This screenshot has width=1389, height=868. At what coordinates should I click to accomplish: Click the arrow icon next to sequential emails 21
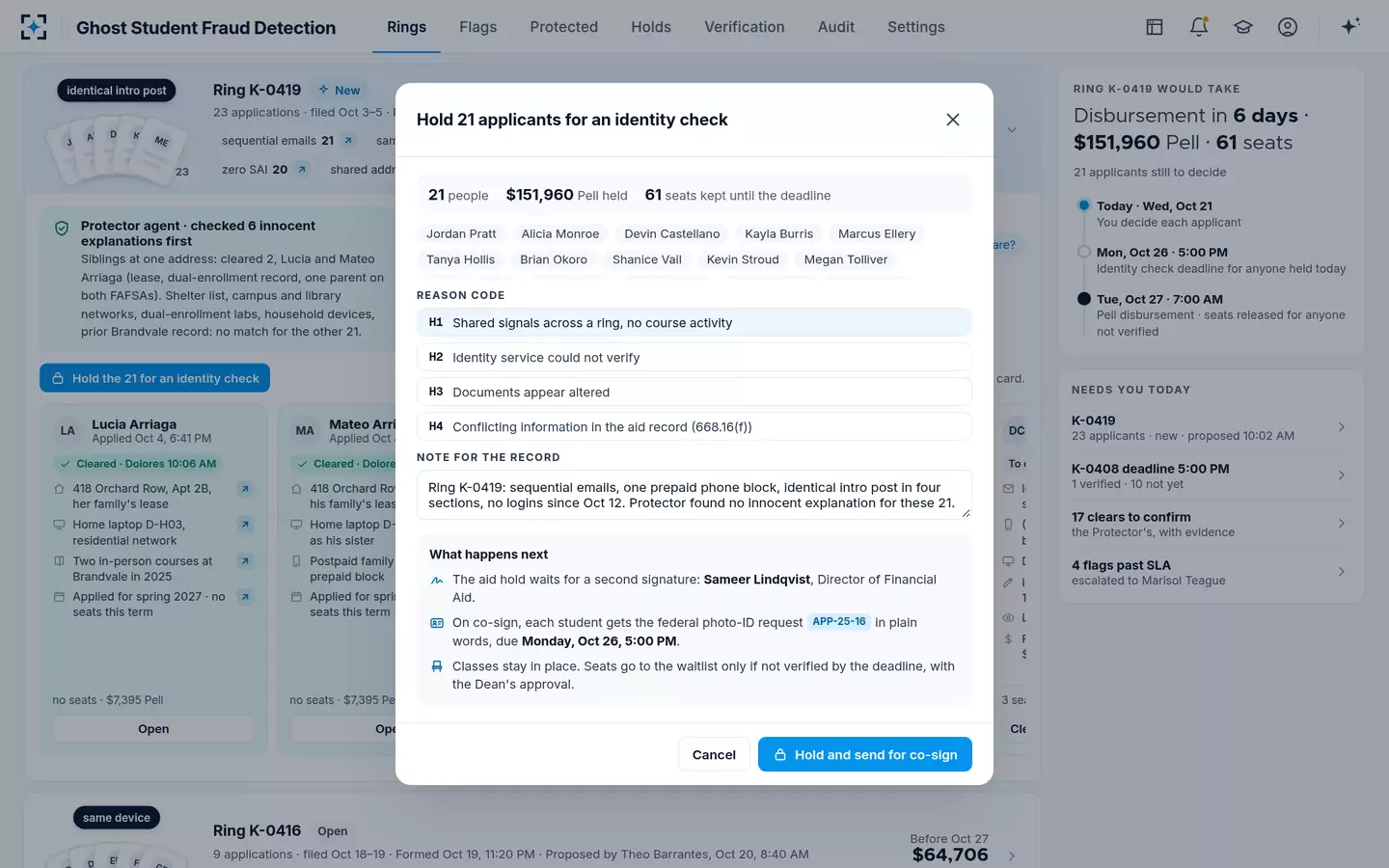(x=348, y=141)
